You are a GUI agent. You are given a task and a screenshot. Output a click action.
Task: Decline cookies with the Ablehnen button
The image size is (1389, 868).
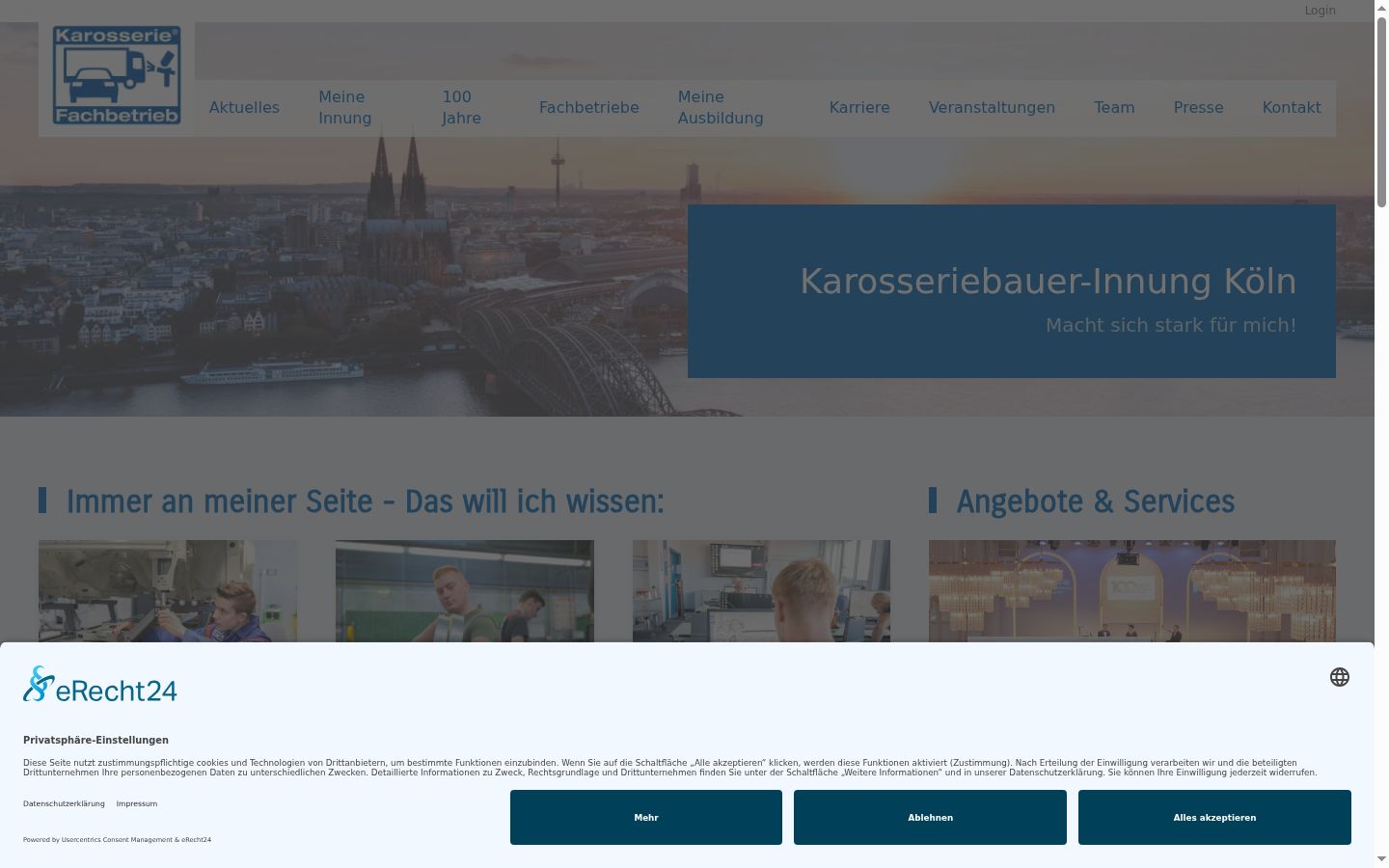tap(930, 817)
